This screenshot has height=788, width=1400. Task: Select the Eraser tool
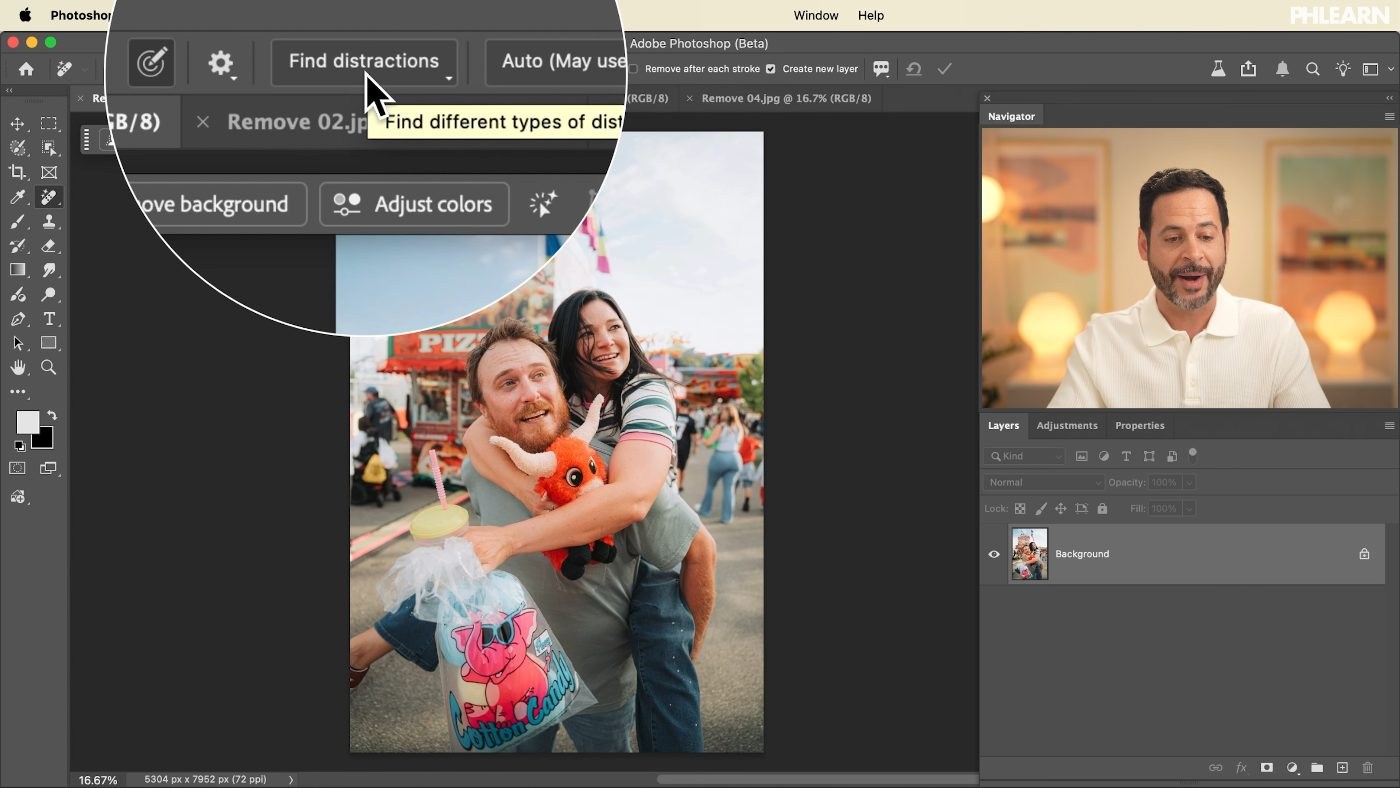48,246
